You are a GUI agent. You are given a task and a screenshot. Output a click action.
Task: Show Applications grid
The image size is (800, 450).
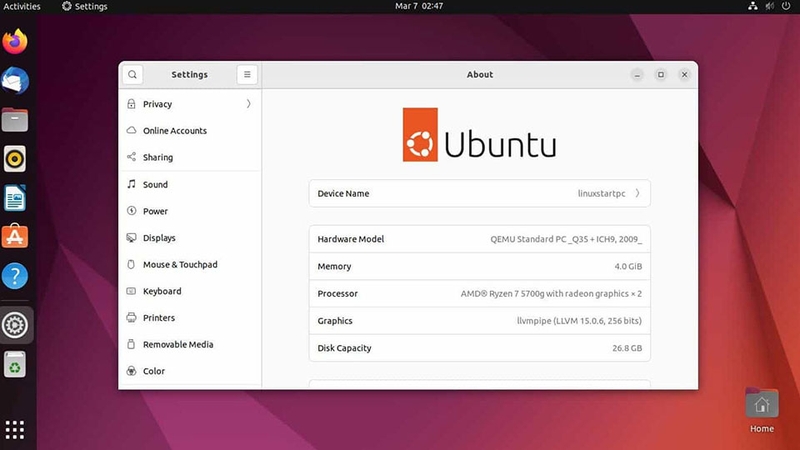click(x=15, y=430)
